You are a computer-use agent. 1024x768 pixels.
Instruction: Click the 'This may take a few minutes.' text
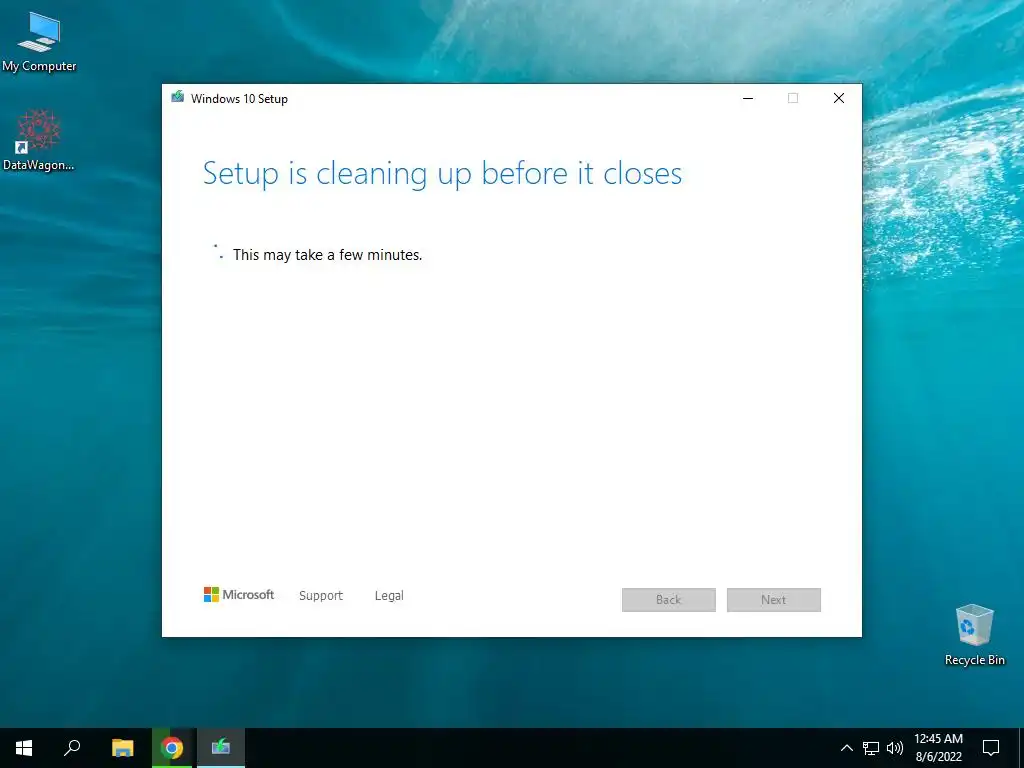tap(328, 255)
